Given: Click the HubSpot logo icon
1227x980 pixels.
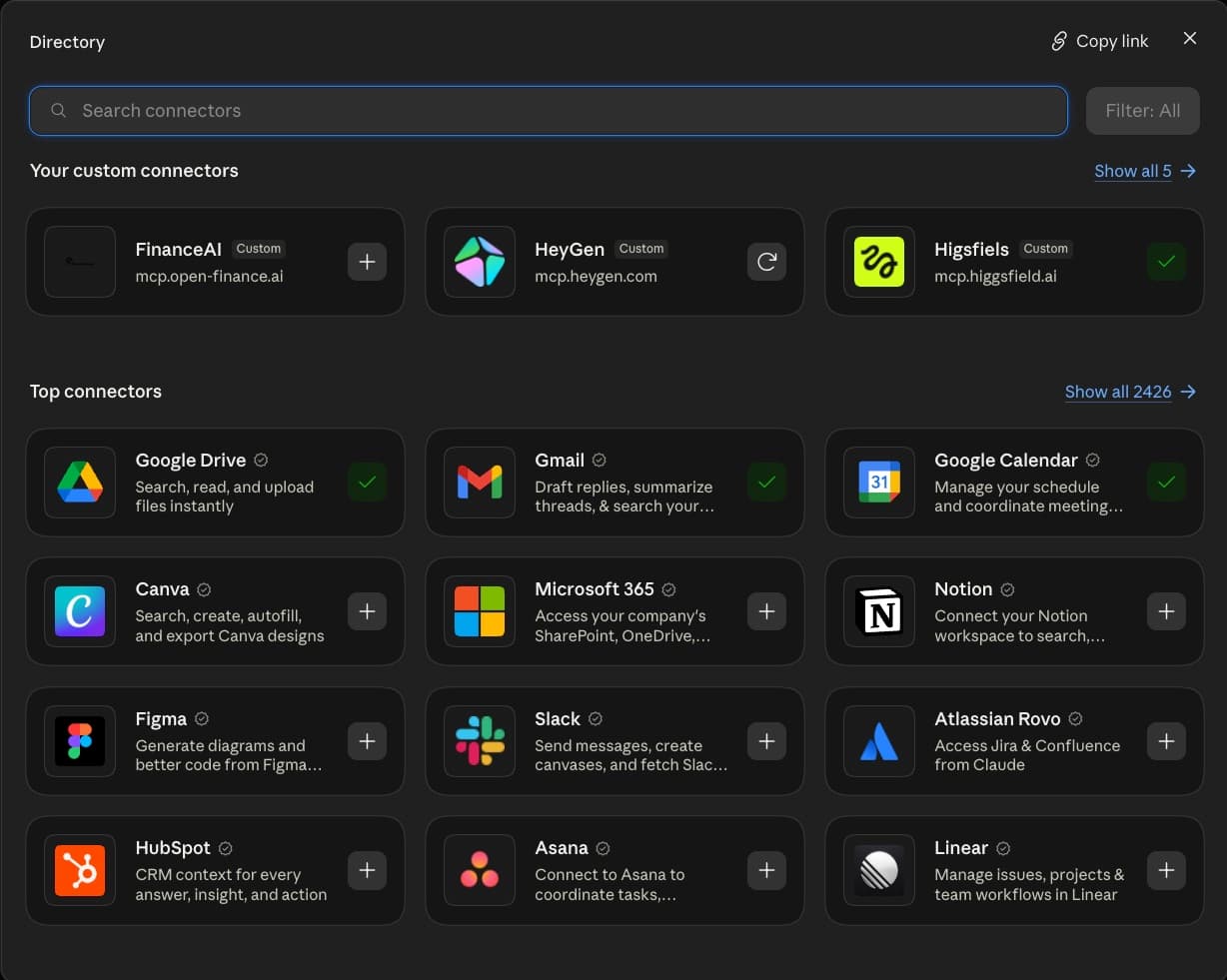Looking at the screenshot, I should (80, 870).
